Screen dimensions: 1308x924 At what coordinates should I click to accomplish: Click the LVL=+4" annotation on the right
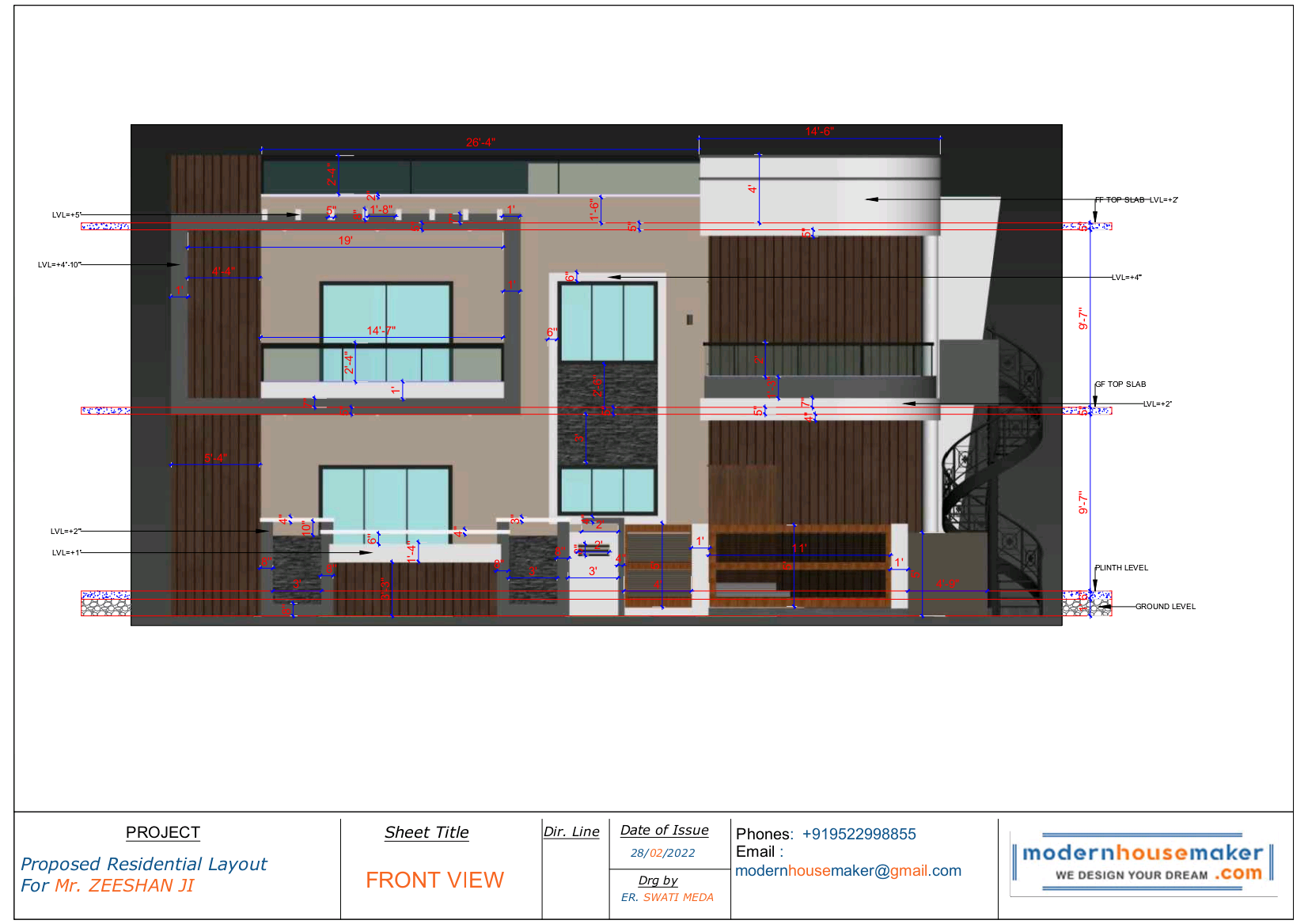(x=1126, y=278)
